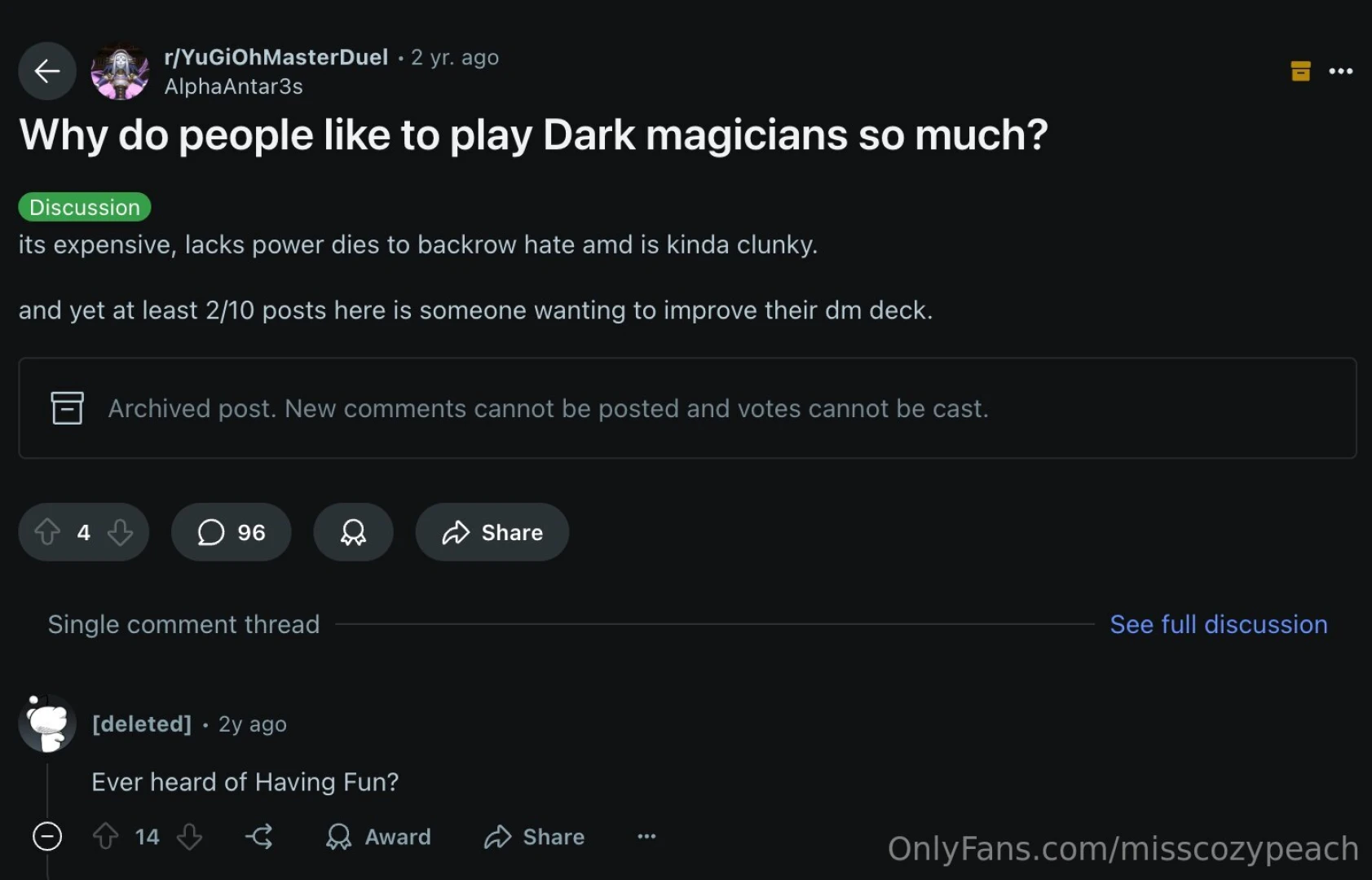Image resolution: width=1372 pixels, height=880 pixels.
Task: Upvote the Dark magicians post
Action: (x=47, y=532)
